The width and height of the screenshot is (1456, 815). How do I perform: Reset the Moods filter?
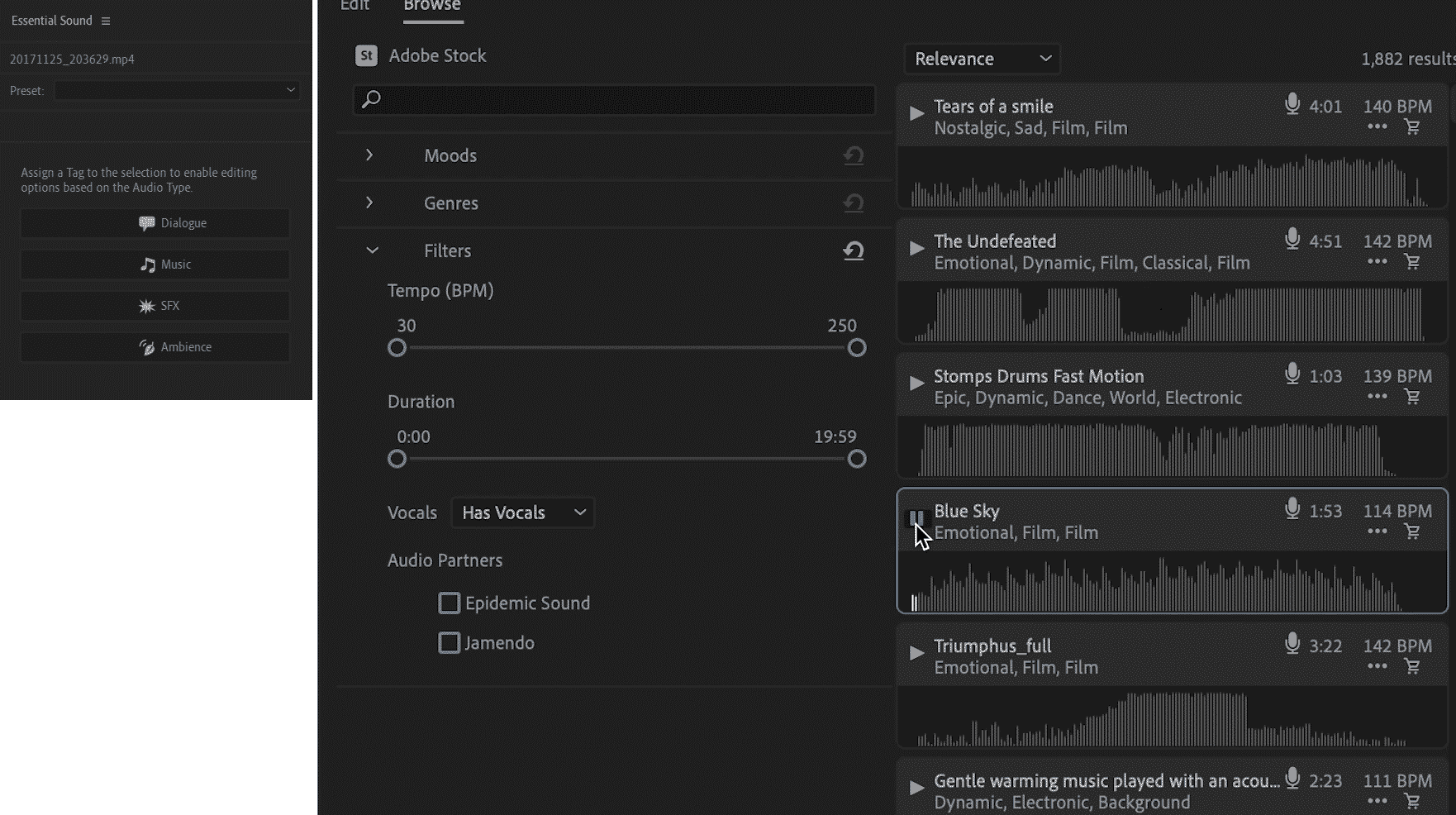click(854, 155)
